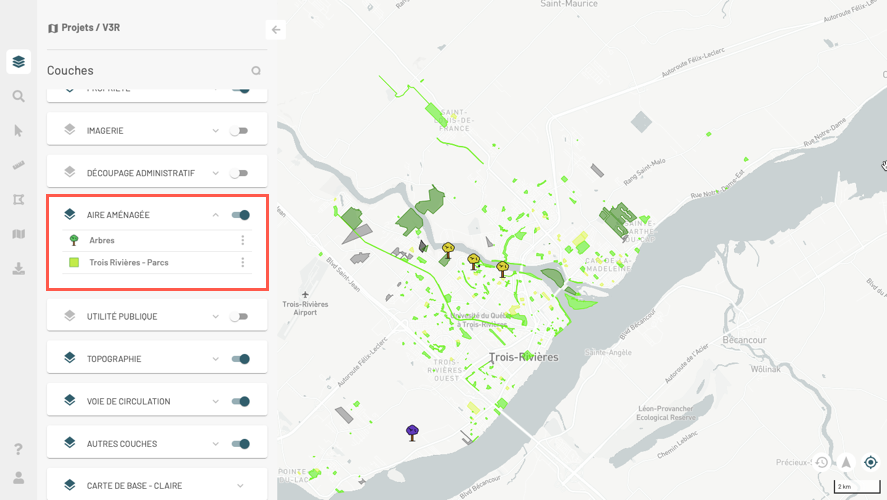This screenshot has height=500, width=887.
Task: Disable the AIRE AMÉNAGÉE layer toggle
Action: click(x=240, y=215)
